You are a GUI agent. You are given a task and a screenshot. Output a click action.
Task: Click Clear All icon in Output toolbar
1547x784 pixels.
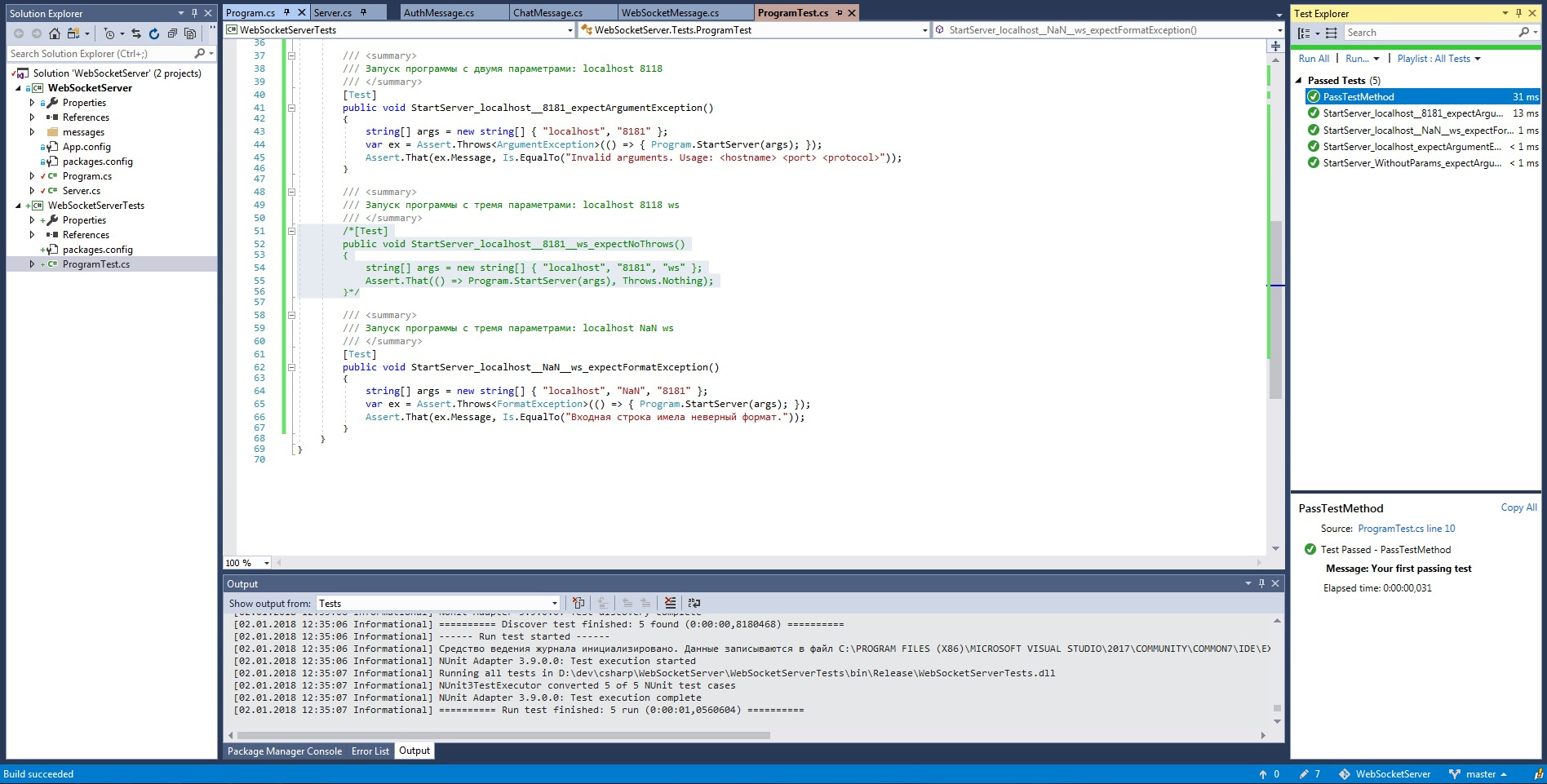[670, 603]
